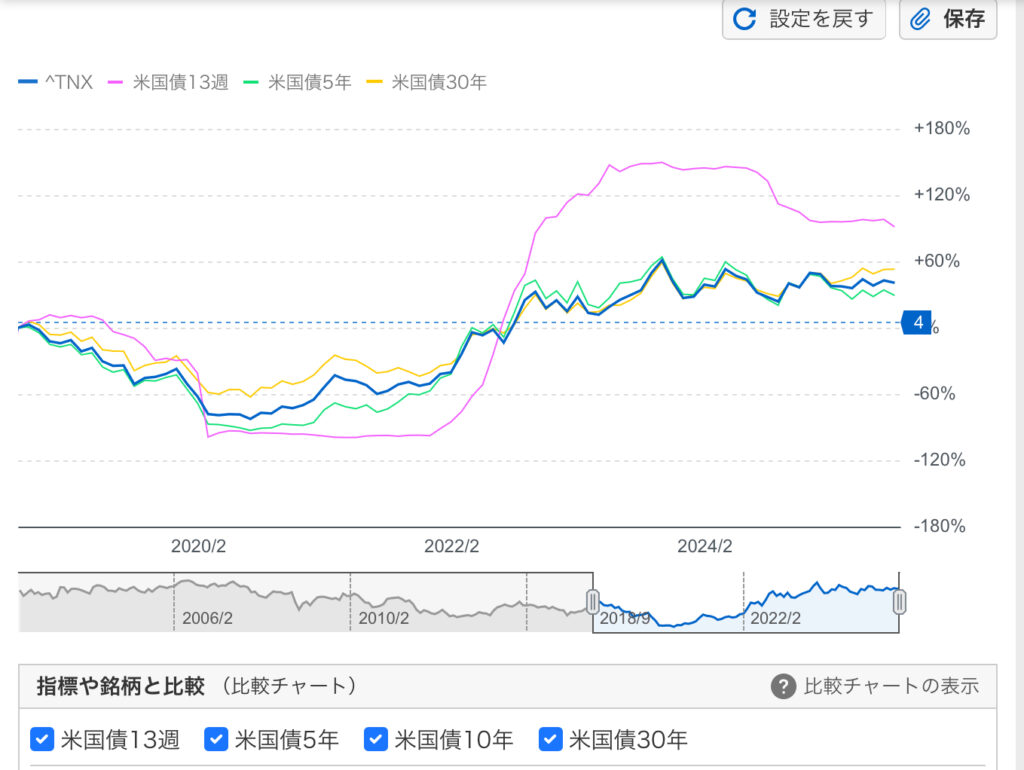Uncheck the 米国債5年 checkbox

216,739
